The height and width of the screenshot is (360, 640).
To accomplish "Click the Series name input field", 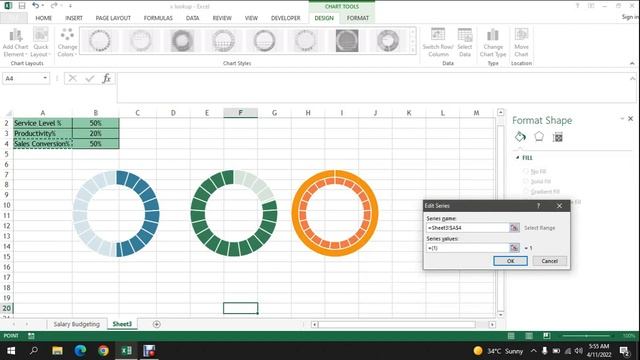I will coord(468,228).
